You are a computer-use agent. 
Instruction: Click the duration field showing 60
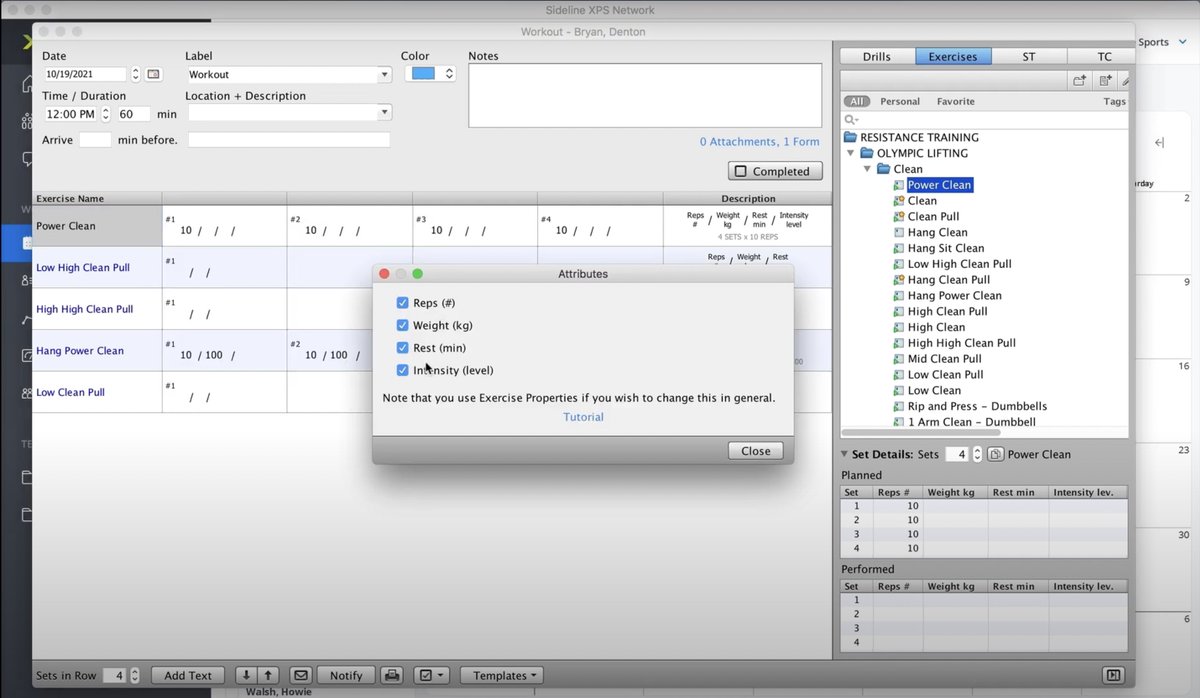click(x=134, y=114)
